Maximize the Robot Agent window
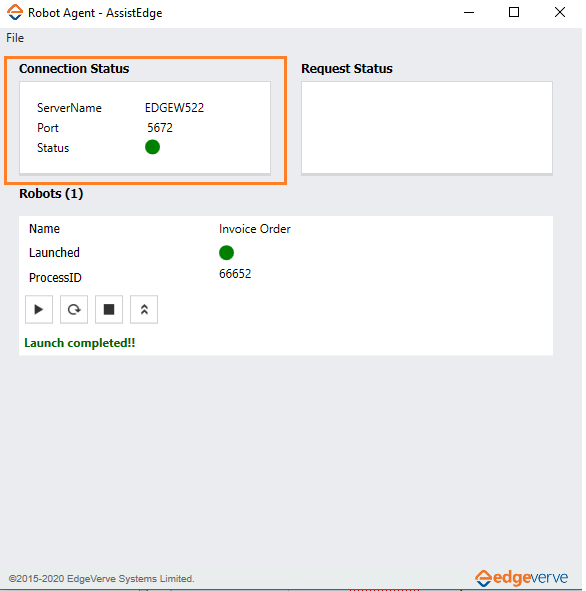Viewport: 586px width, 591px height. (514, 12)
